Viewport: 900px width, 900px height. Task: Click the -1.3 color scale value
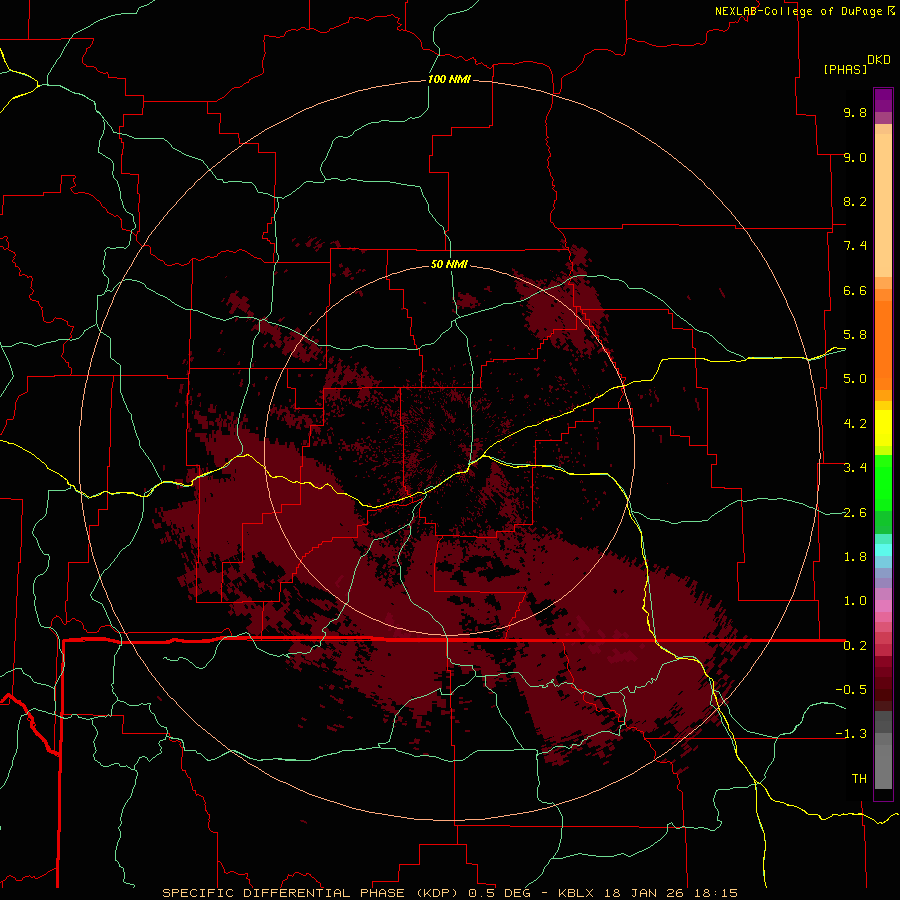point(851,734)
